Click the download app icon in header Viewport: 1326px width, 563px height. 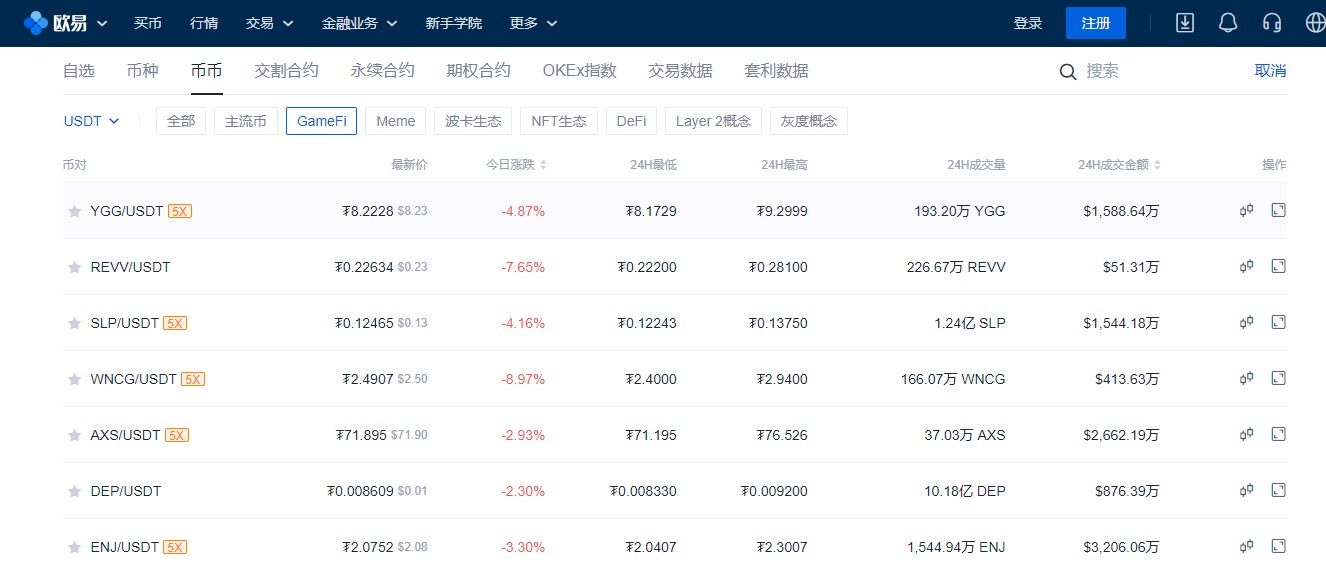pyautogui.click(x=1185, y=23)
